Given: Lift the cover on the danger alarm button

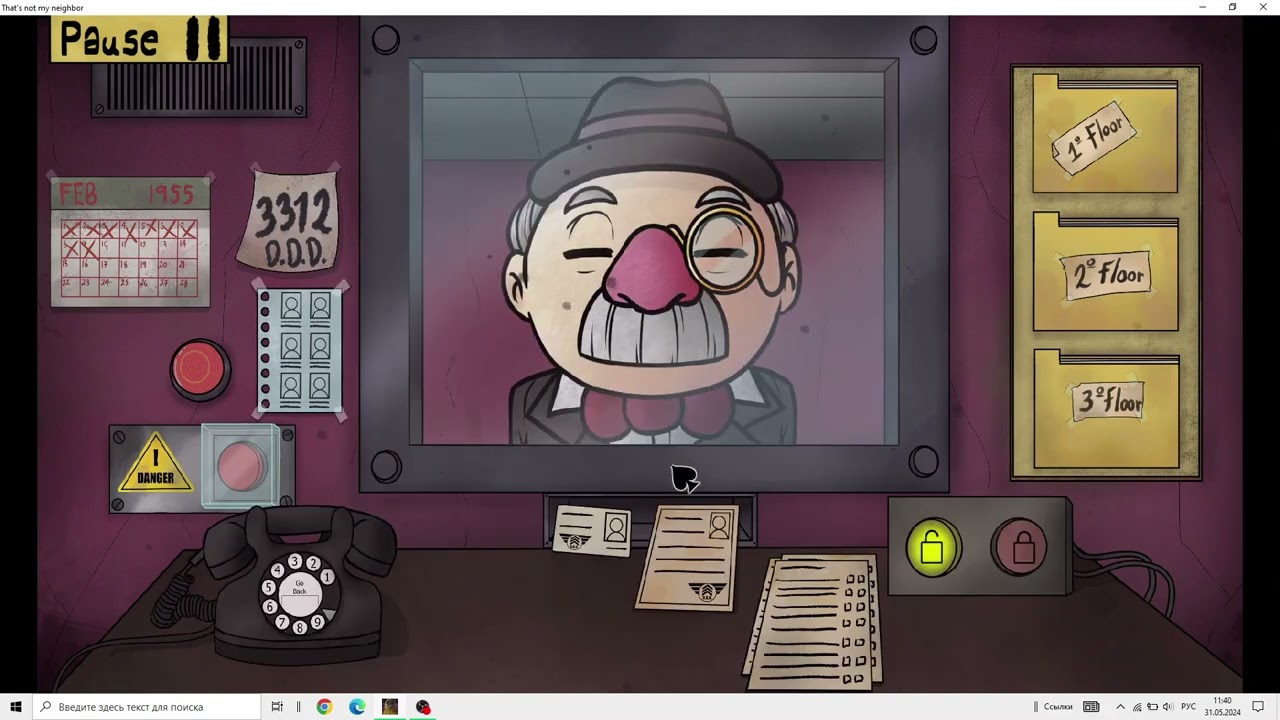Looking at the screenshot, I should coord(241,466).
